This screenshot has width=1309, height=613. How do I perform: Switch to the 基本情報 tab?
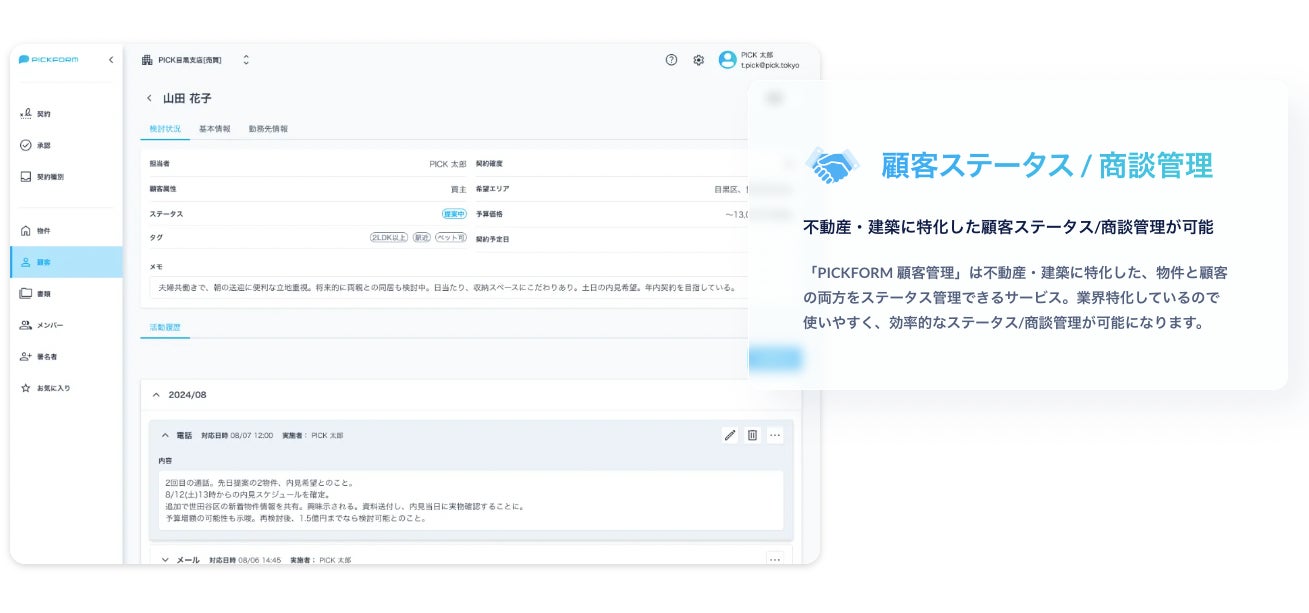coord(214,129)
